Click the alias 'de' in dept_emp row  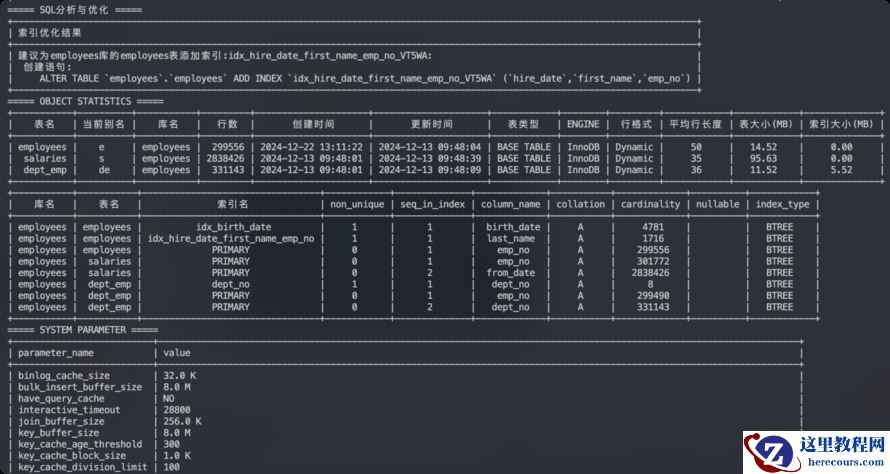tap(104, 170)
